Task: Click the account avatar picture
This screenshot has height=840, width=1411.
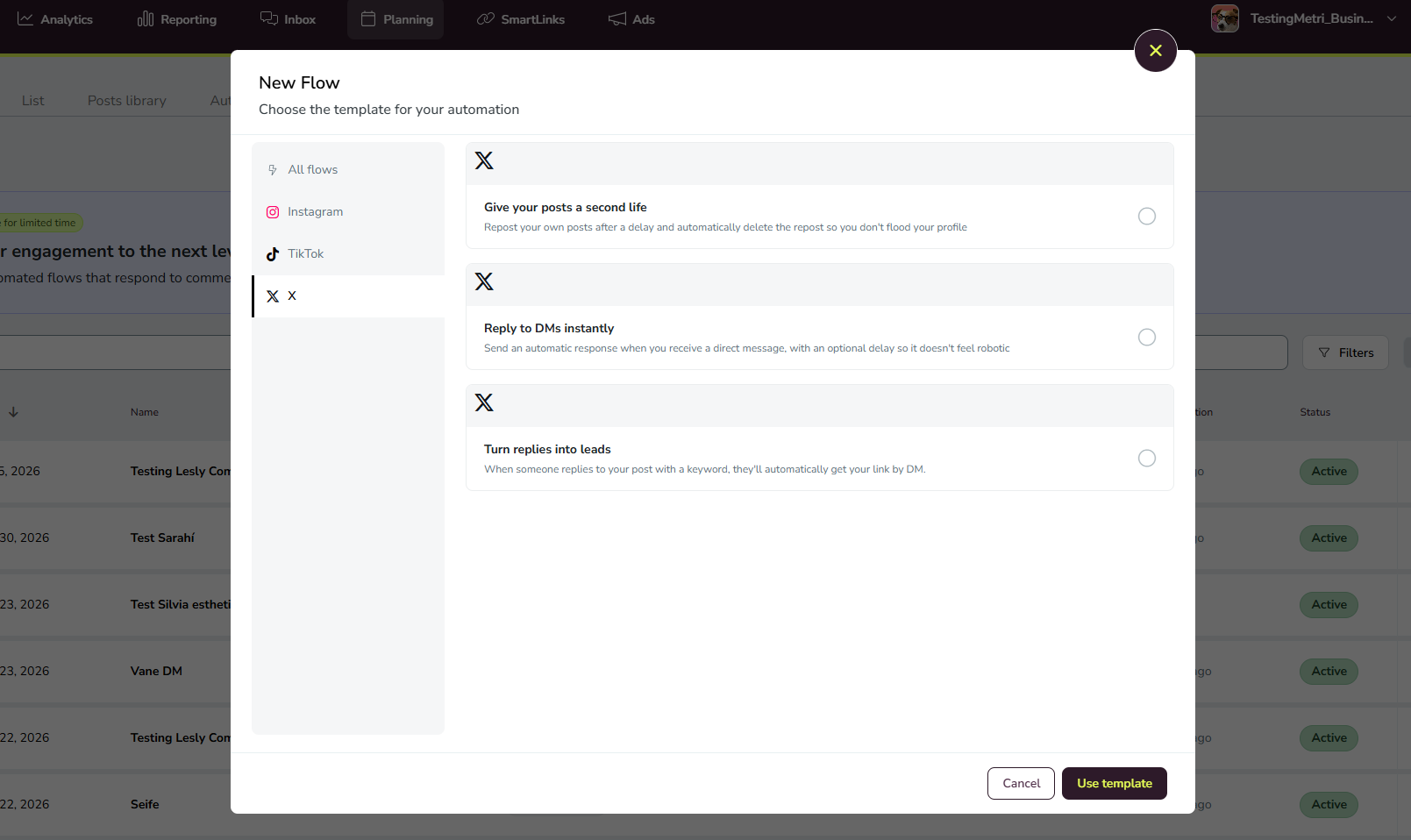Action: pos(1224,18)
